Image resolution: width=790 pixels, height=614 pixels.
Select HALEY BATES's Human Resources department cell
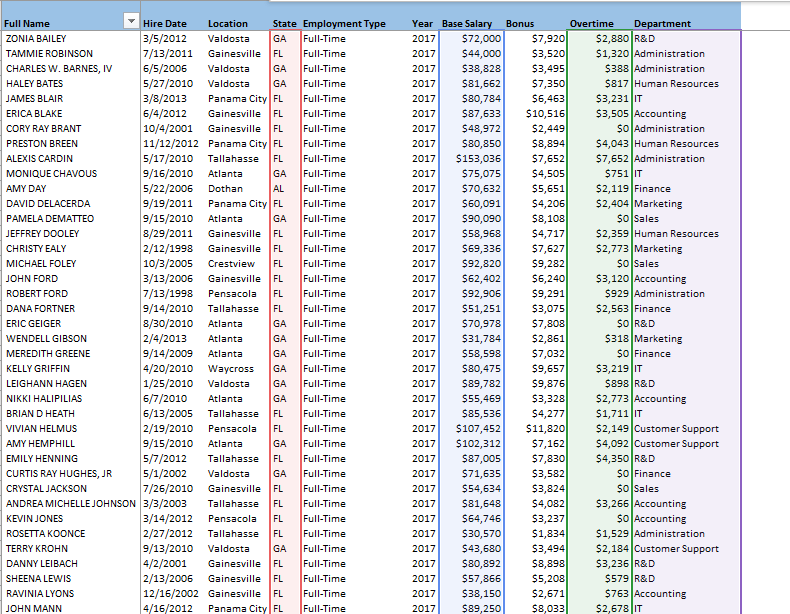[676, 84]
